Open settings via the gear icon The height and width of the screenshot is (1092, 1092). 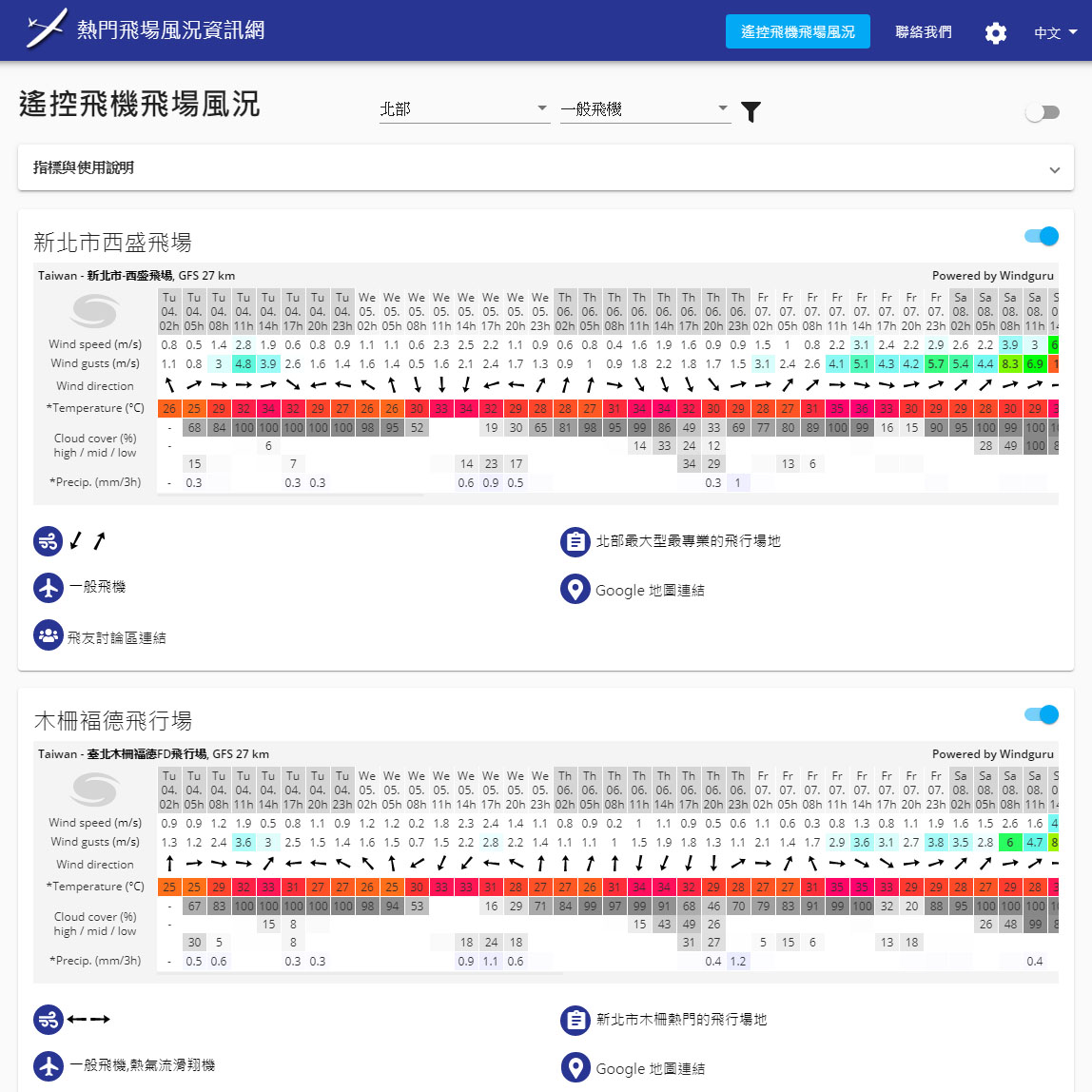(x=995, y=33)
